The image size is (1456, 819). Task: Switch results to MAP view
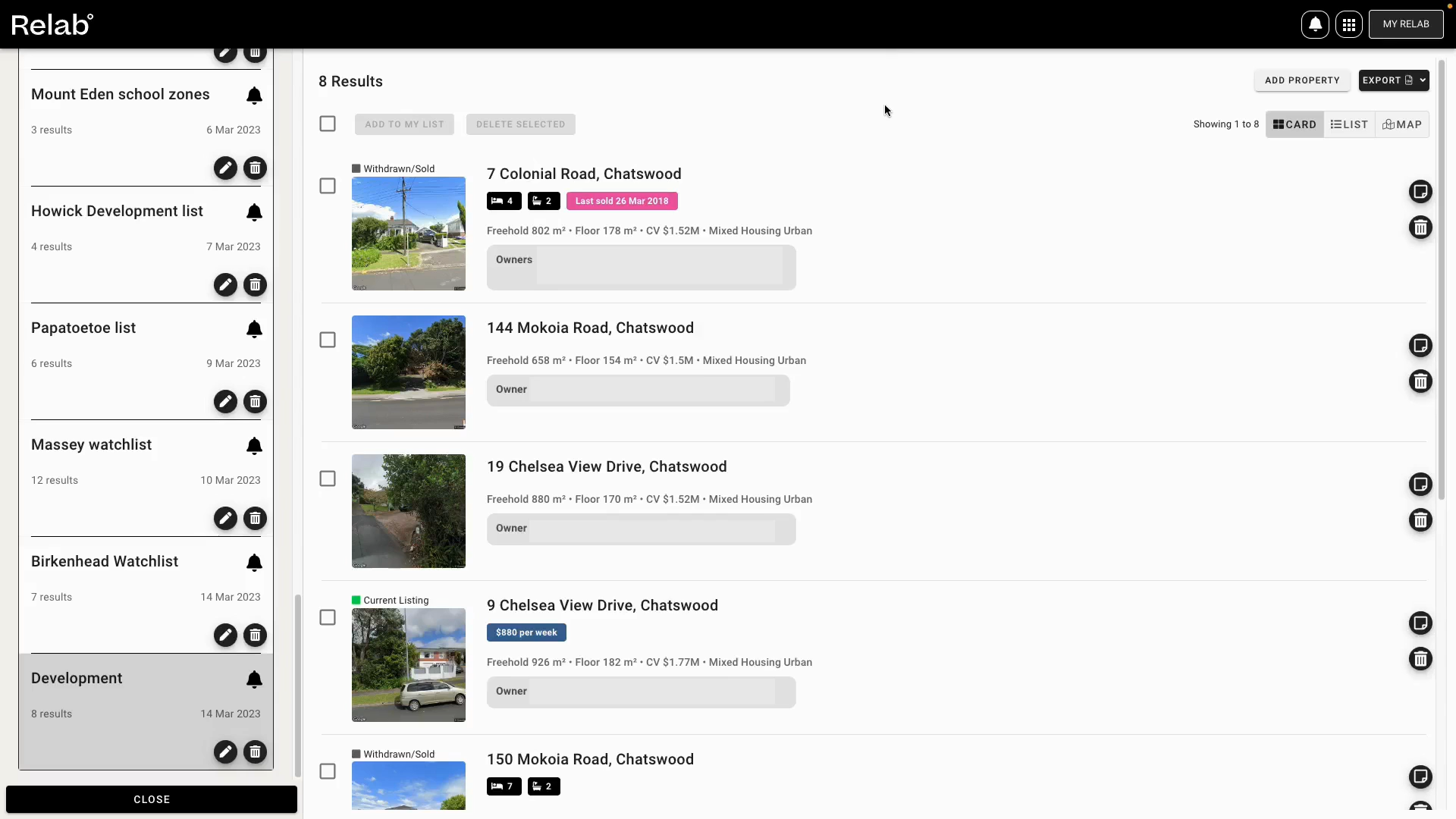pyautogui.click(x=1401, y=124)
